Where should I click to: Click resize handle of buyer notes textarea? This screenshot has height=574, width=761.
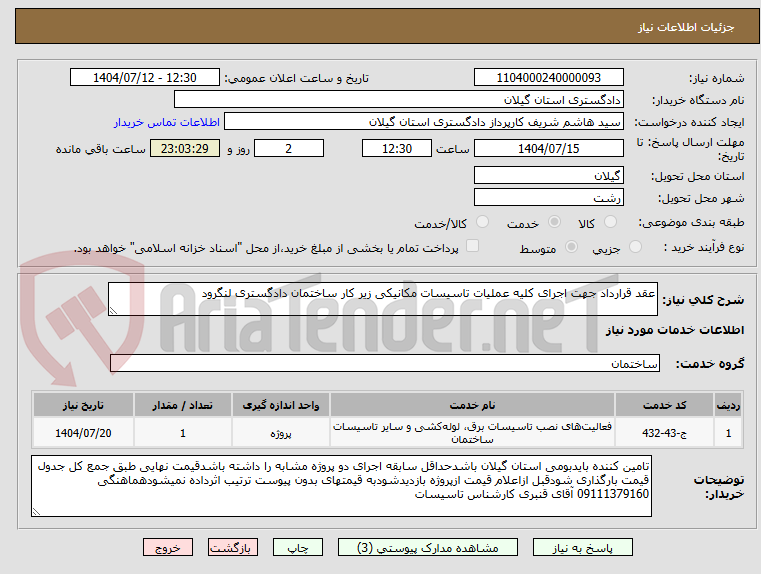tap(36, 511)
